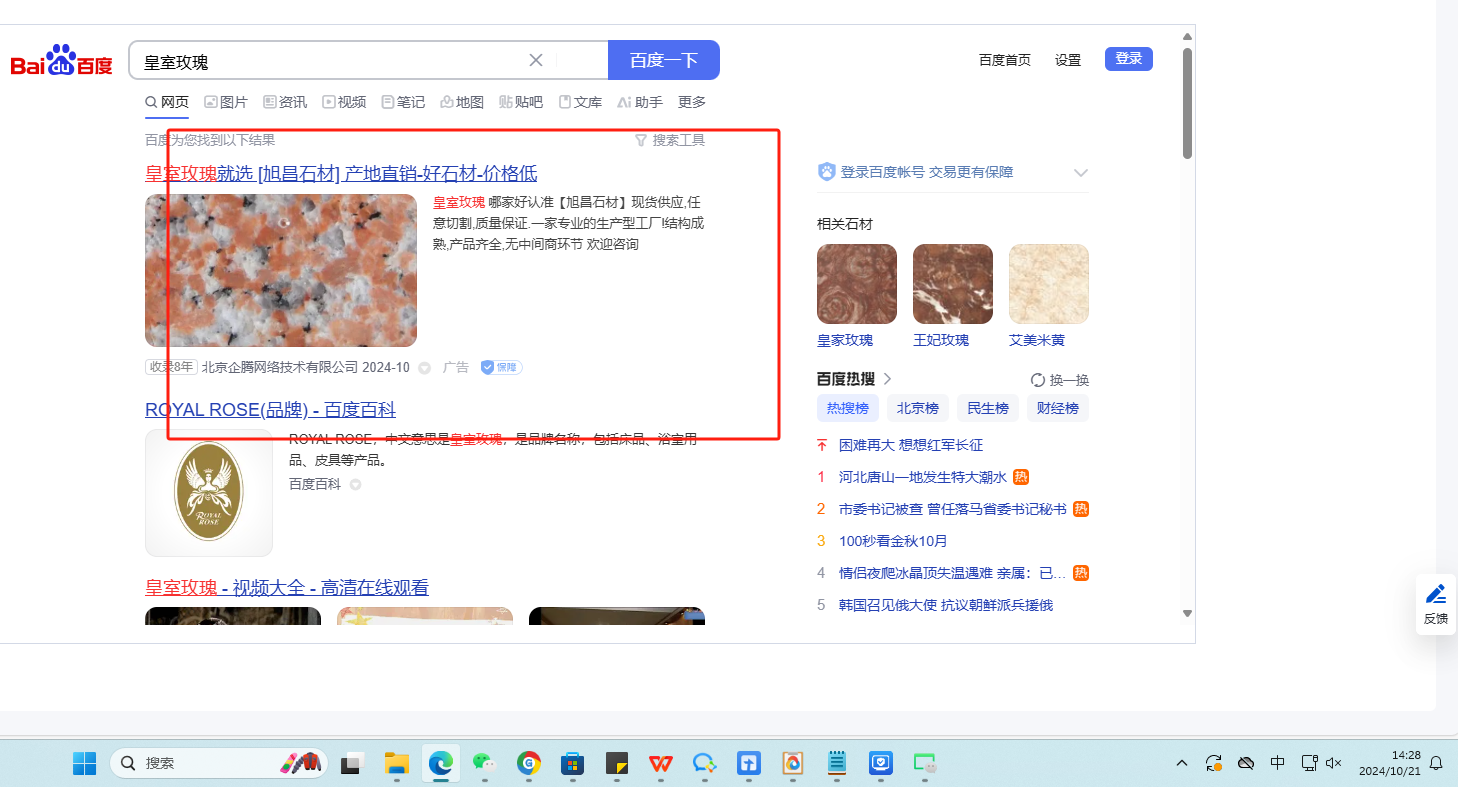Open the 王妃玫瑰 related stone thumbnail
Image resolution: width=1458 pixels, height=787 pixels.
tap(953, 284)
